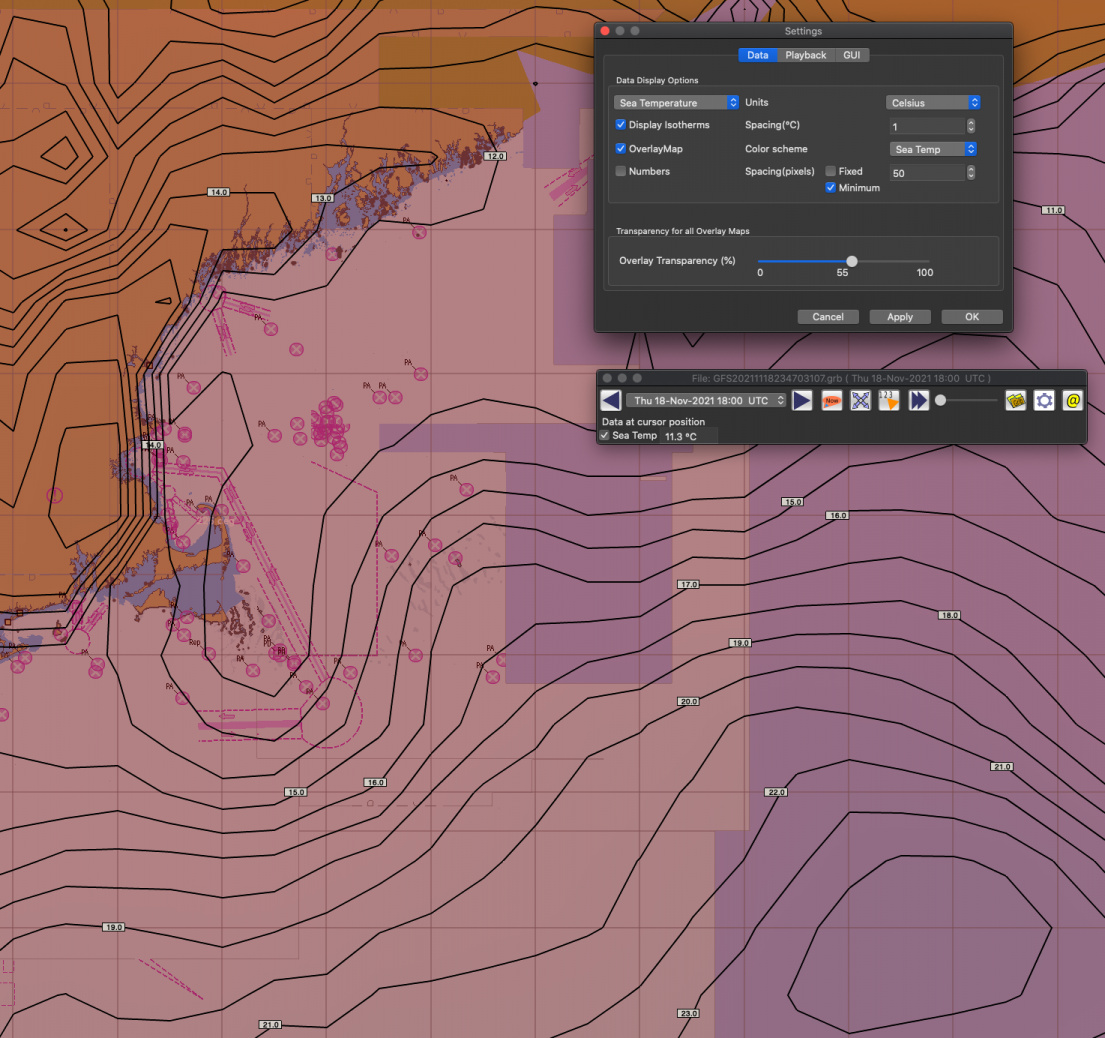Enable the Fixed spacing checkbox
Image resolution: width=1105 pixels, height=1038 pixels.
pos(830,171)
